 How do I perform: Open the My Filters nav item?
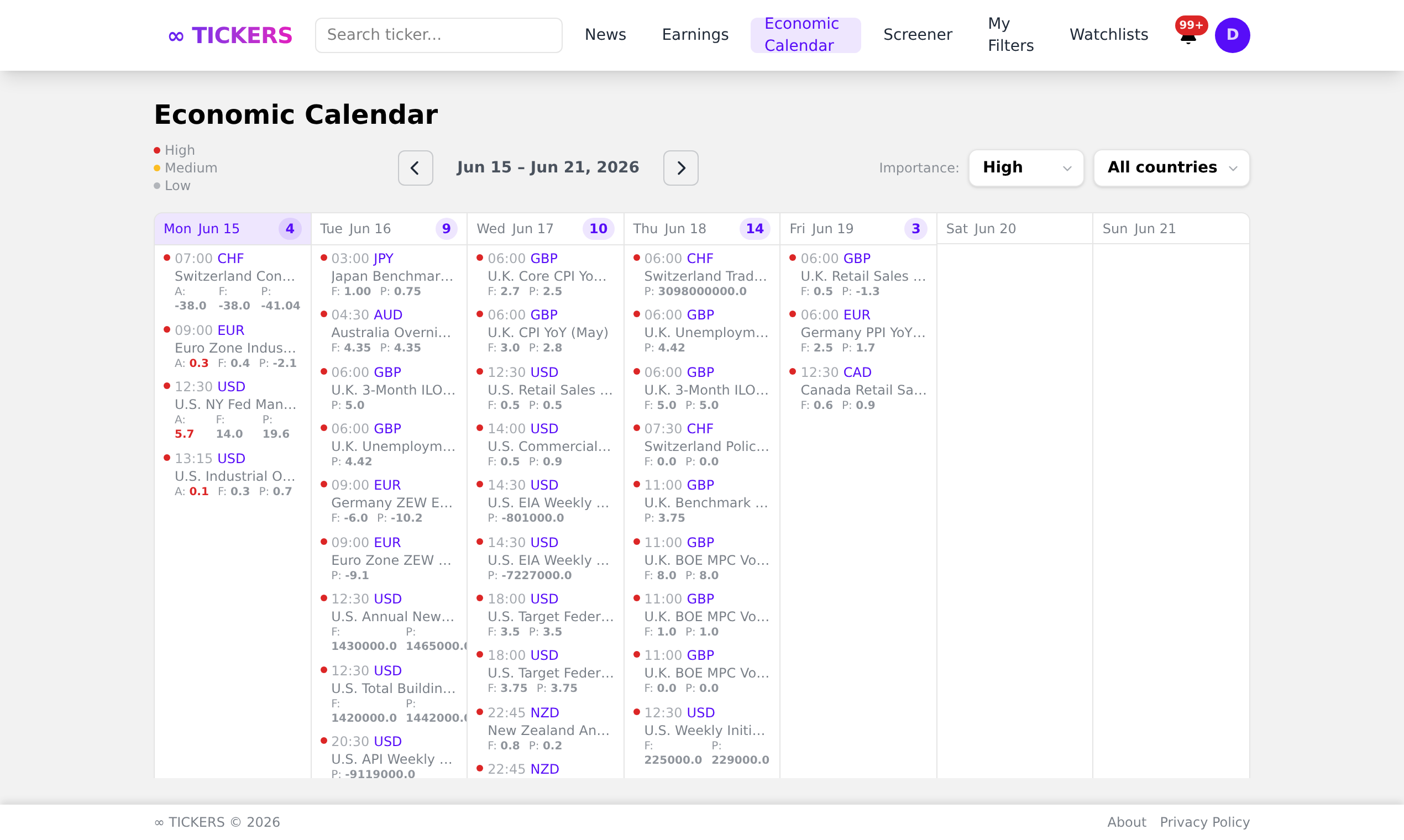(x=1010, y=35)
